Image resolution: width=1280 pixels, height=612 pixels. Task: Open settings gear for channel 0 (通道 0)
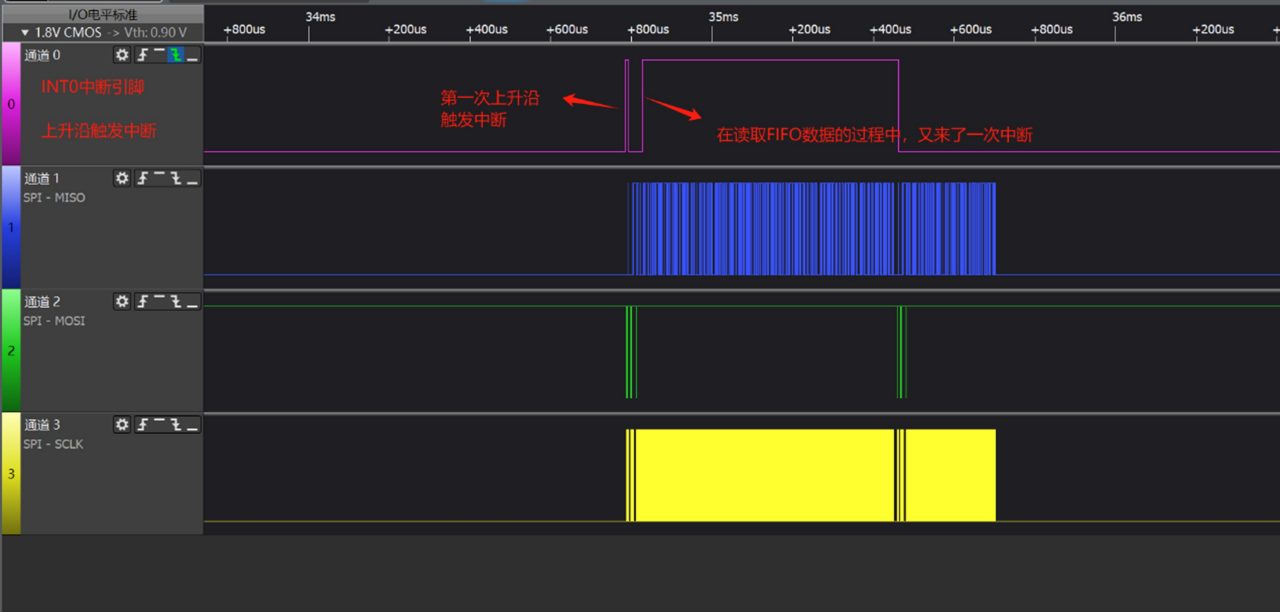click(122, 55)
